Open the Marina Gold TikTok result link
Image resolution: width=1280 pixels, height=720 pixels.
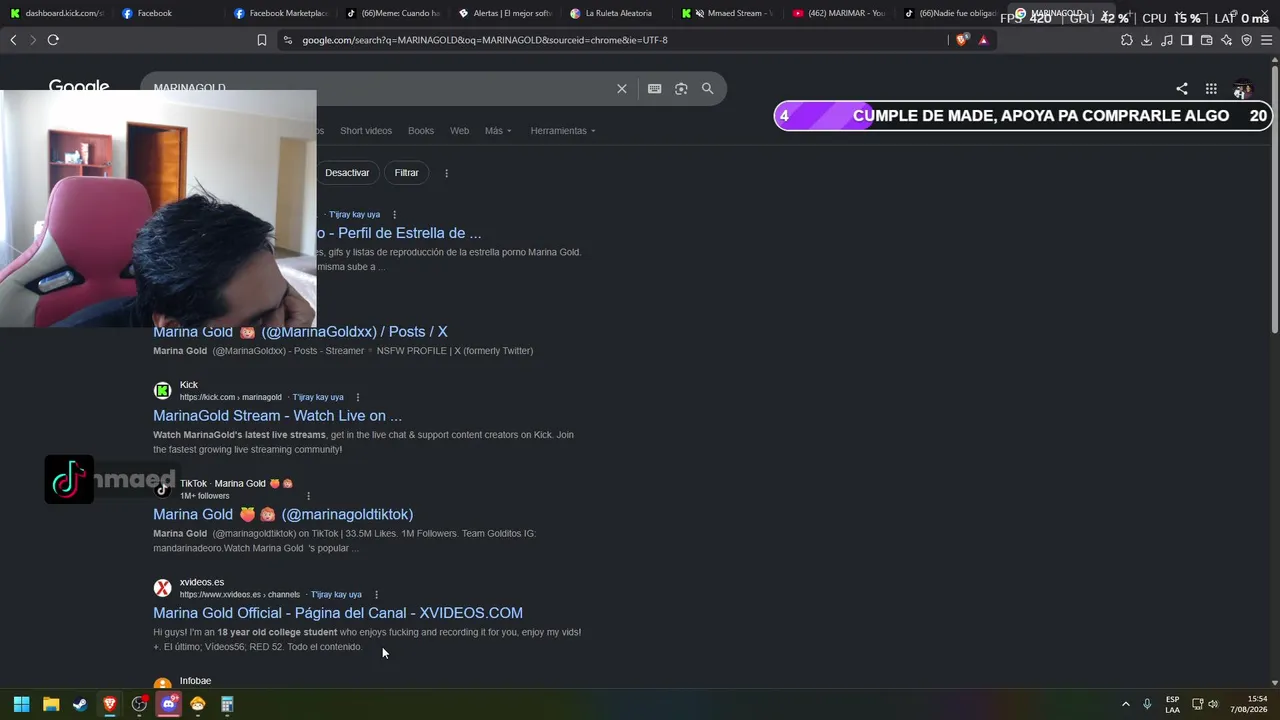pyautogui.click(x=283, y=515)
